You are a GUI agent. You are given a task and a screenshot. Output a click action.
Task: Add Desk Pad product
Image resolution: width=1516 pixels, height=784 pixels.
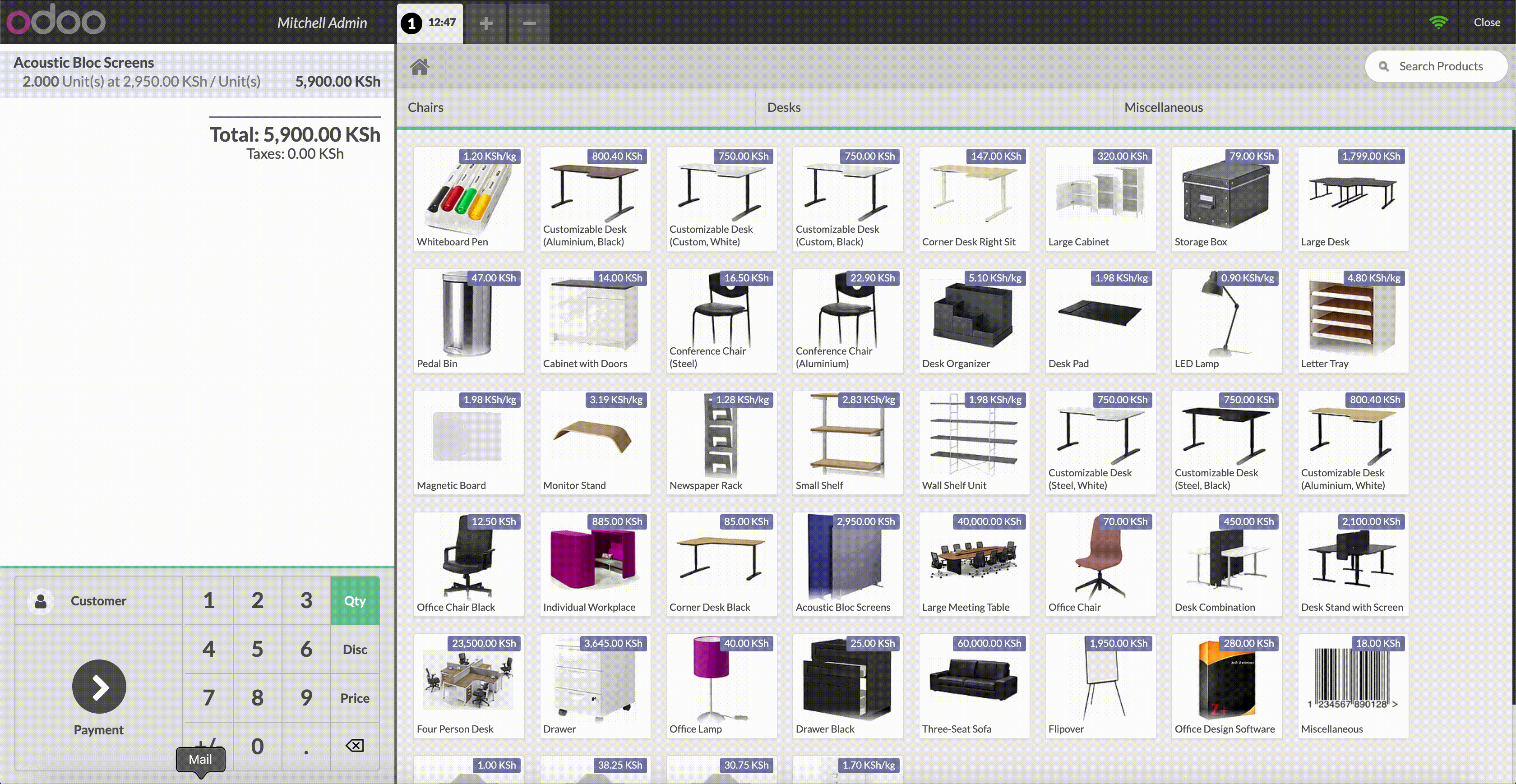coord(1100,321)
